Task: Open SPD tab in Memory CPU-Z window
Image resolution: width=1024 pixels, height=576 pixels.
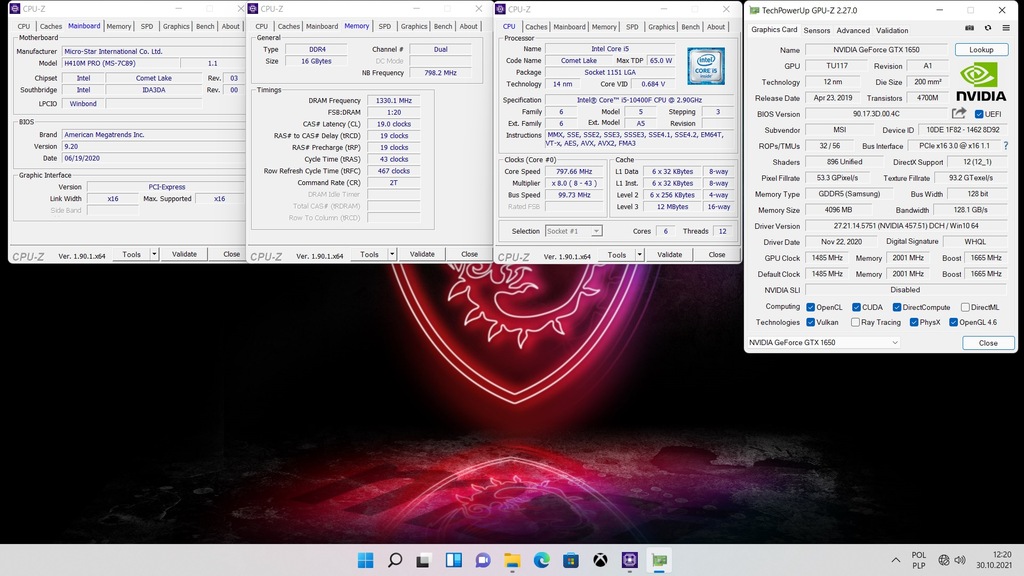Action: pyautogui.click(x=385, y=26)
